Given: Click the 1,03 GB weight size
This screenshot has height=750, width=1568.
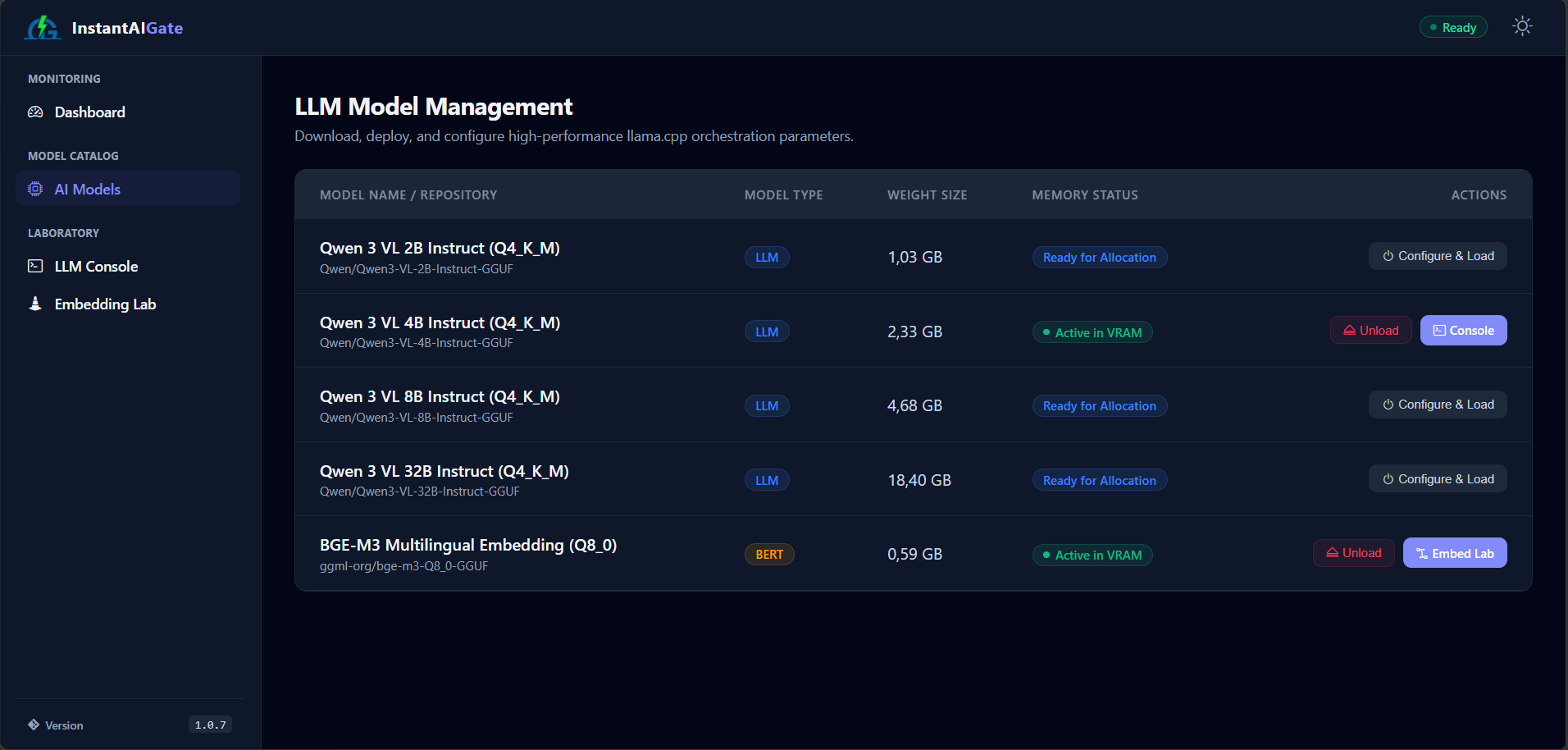Looking at the screenshot, I should 914,257.
